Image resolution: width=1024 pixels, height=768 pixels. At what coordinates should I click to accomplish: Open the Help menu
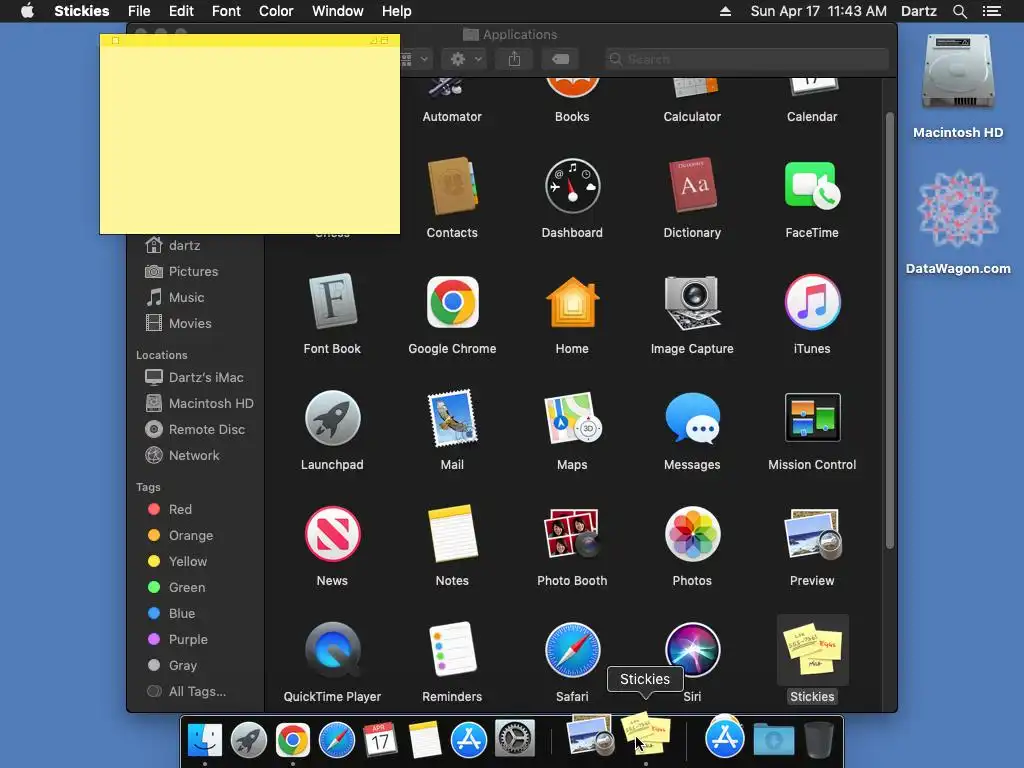click(396, 11)
